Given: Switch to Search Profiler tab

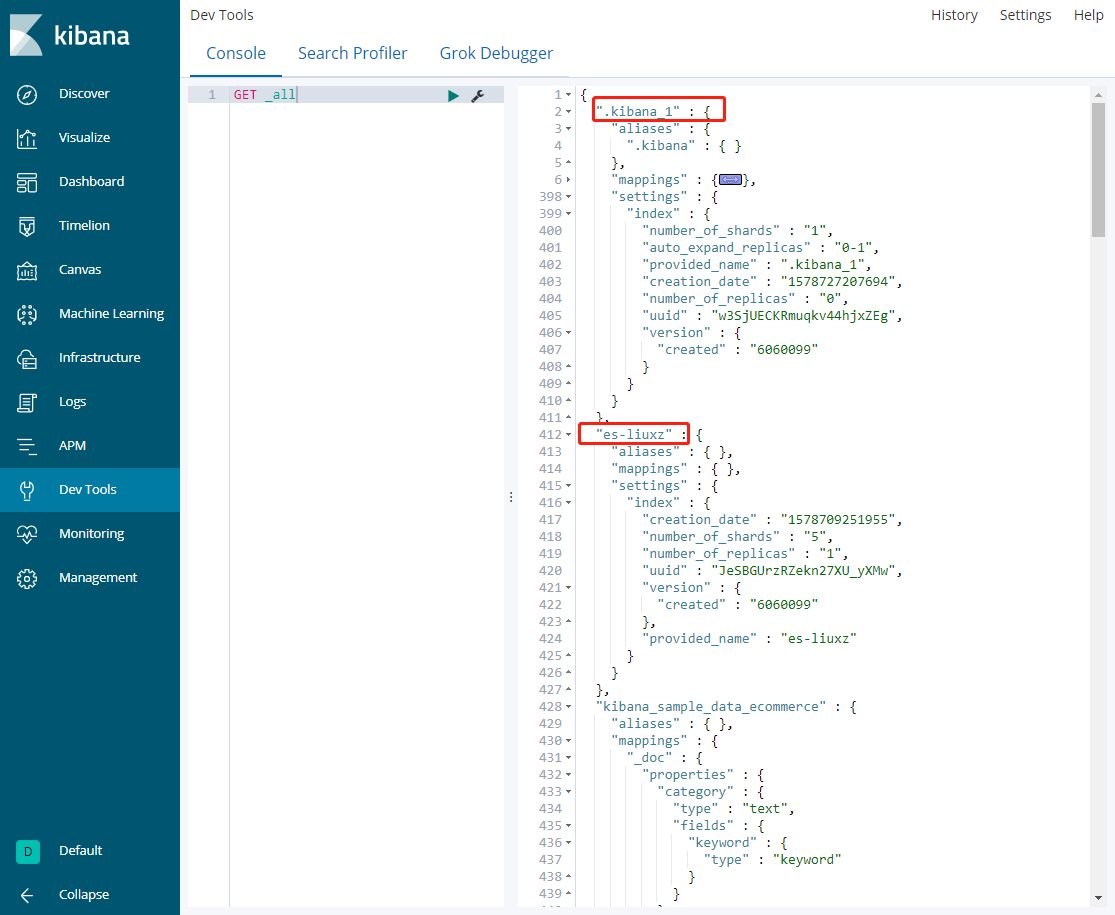Looking at the screenshot, I should pos(353,53).
